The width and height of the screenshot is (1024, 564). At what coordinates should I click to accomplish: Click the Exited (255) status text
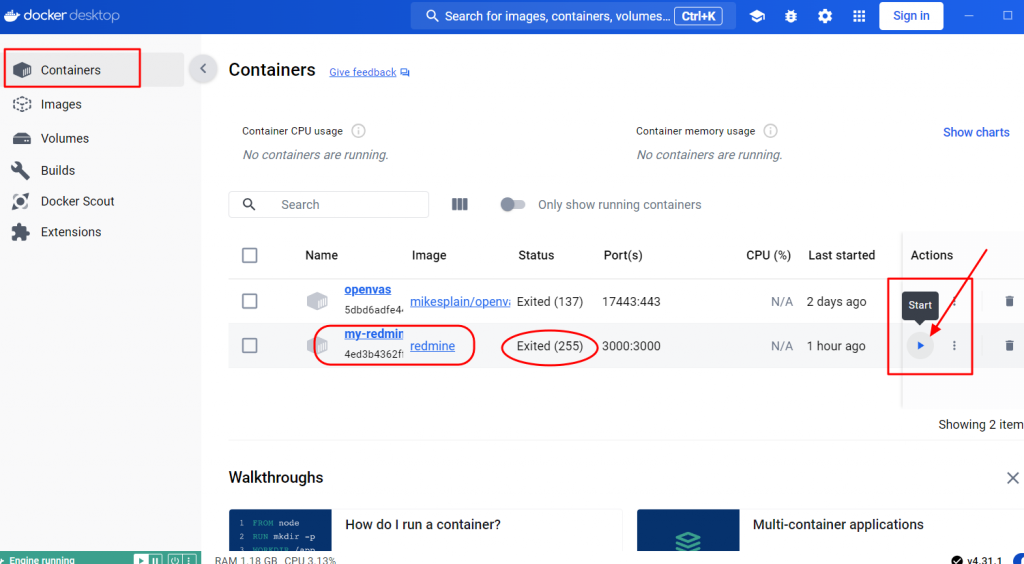pyautogui.click(x=550, y=346)
